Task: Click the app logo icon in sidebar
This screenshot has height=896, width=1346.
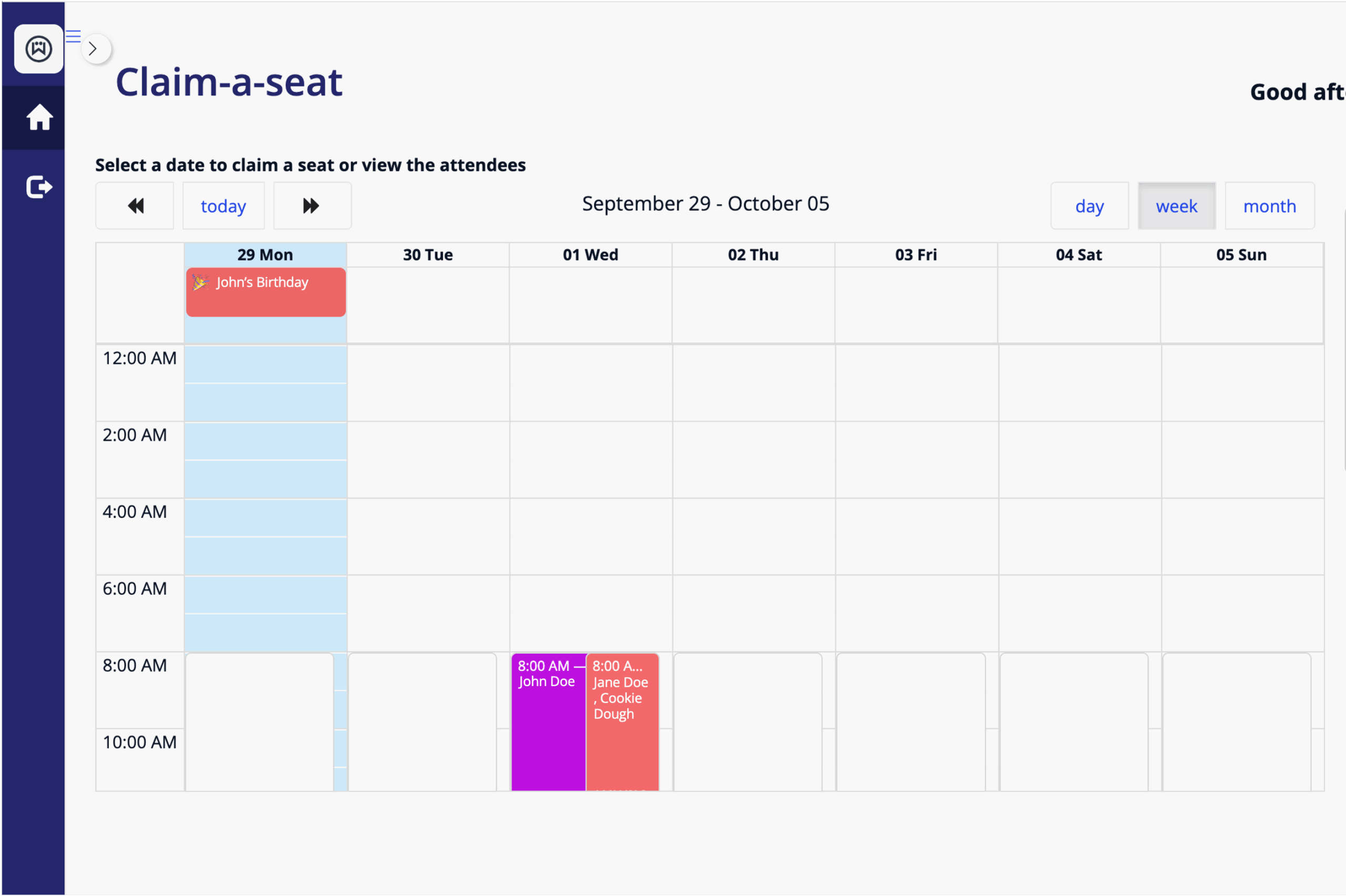Action: click(38, 48)
